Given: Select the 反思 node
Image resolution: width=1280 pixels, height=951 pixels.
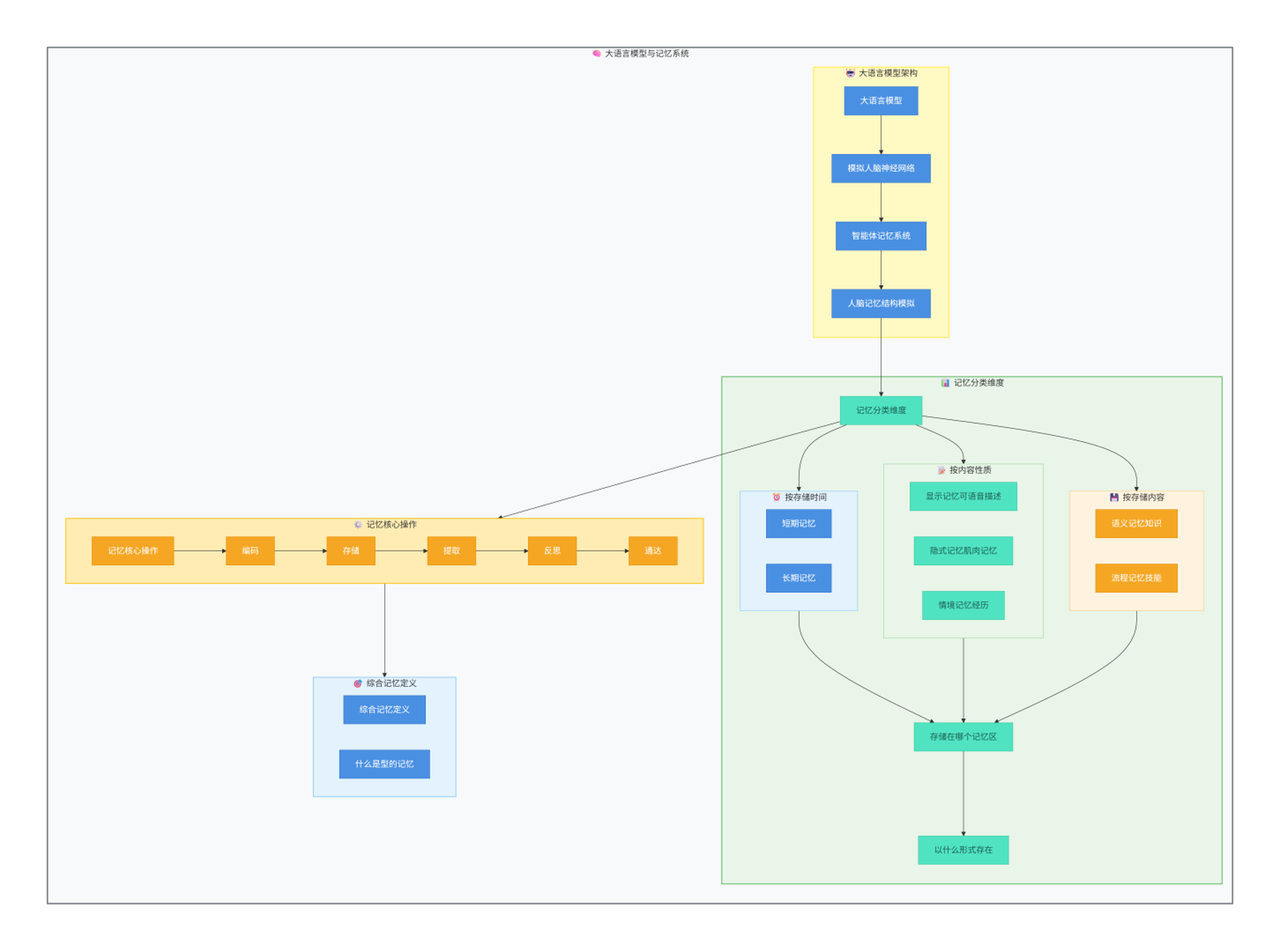Looking at the screenshot, I should pos(552,551).
